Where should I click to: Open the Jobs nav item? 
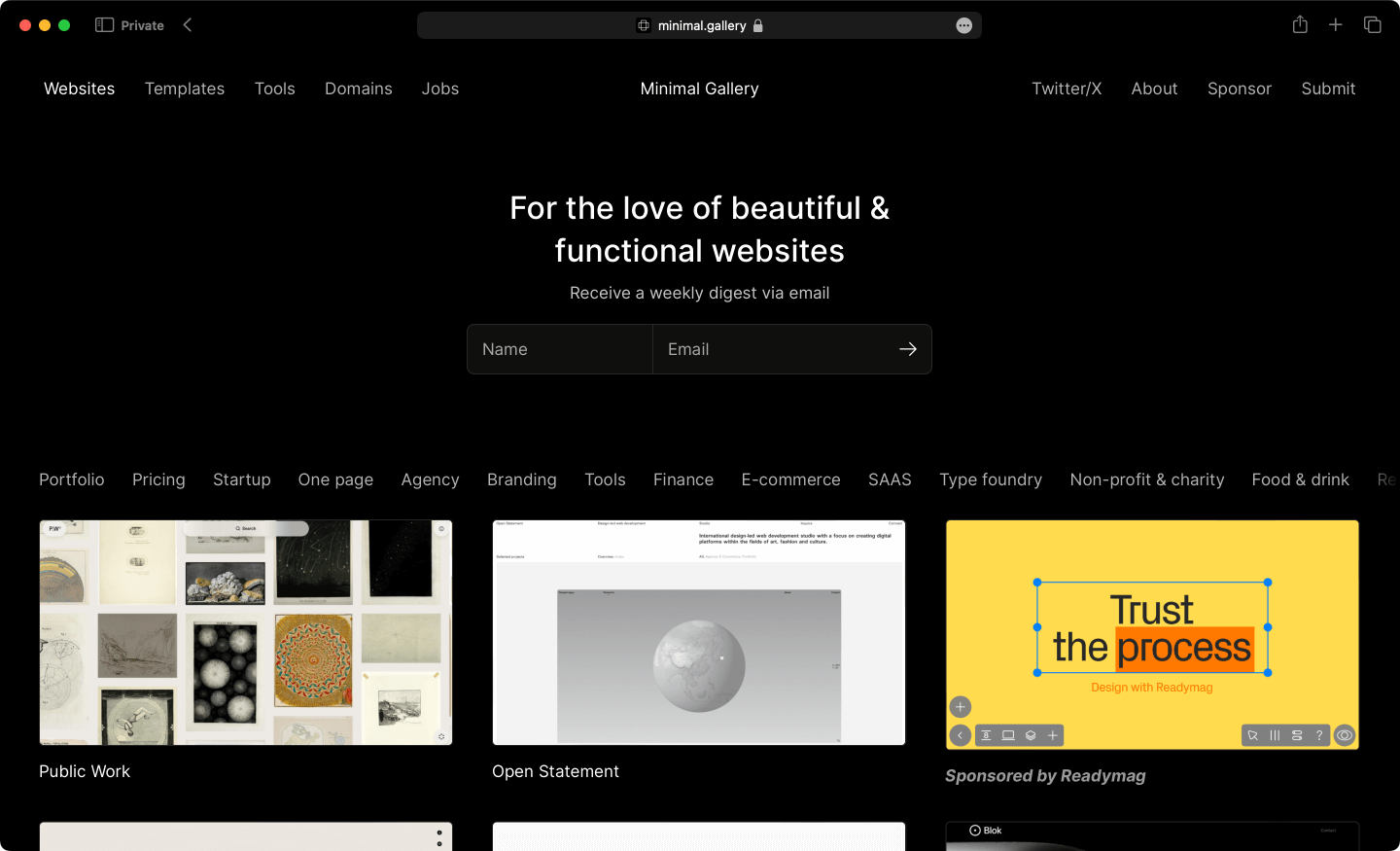pyautogui.click(x=440, y=89)
